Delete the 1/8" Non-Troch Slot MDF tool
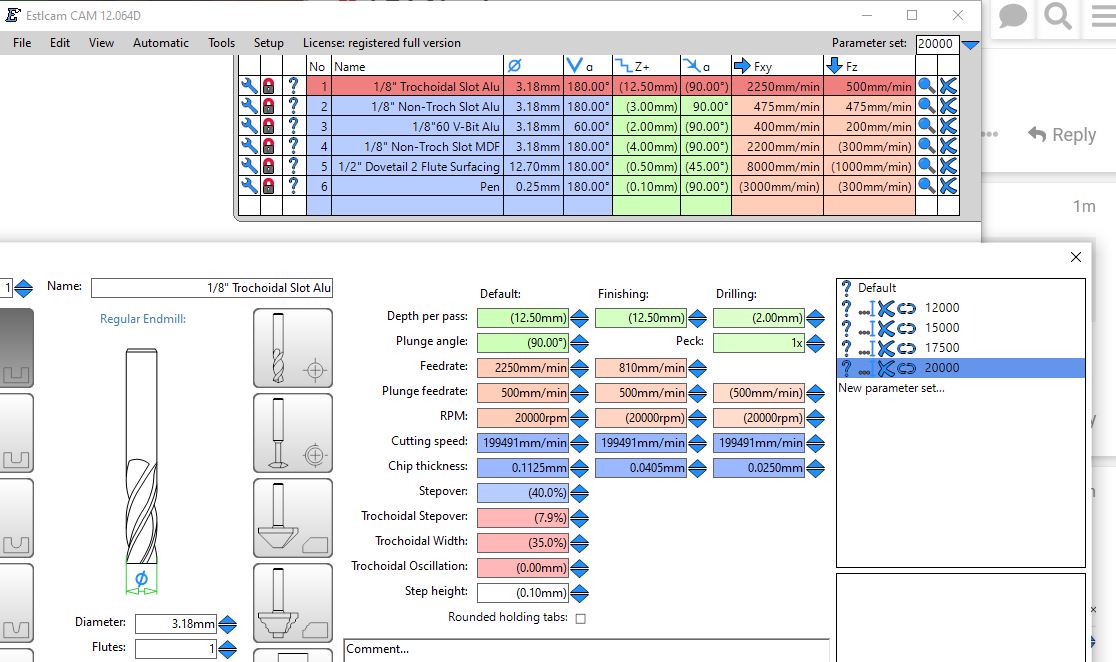This screenshot has height=662, width=1116. pyautogui.click(x=948, y=146)
